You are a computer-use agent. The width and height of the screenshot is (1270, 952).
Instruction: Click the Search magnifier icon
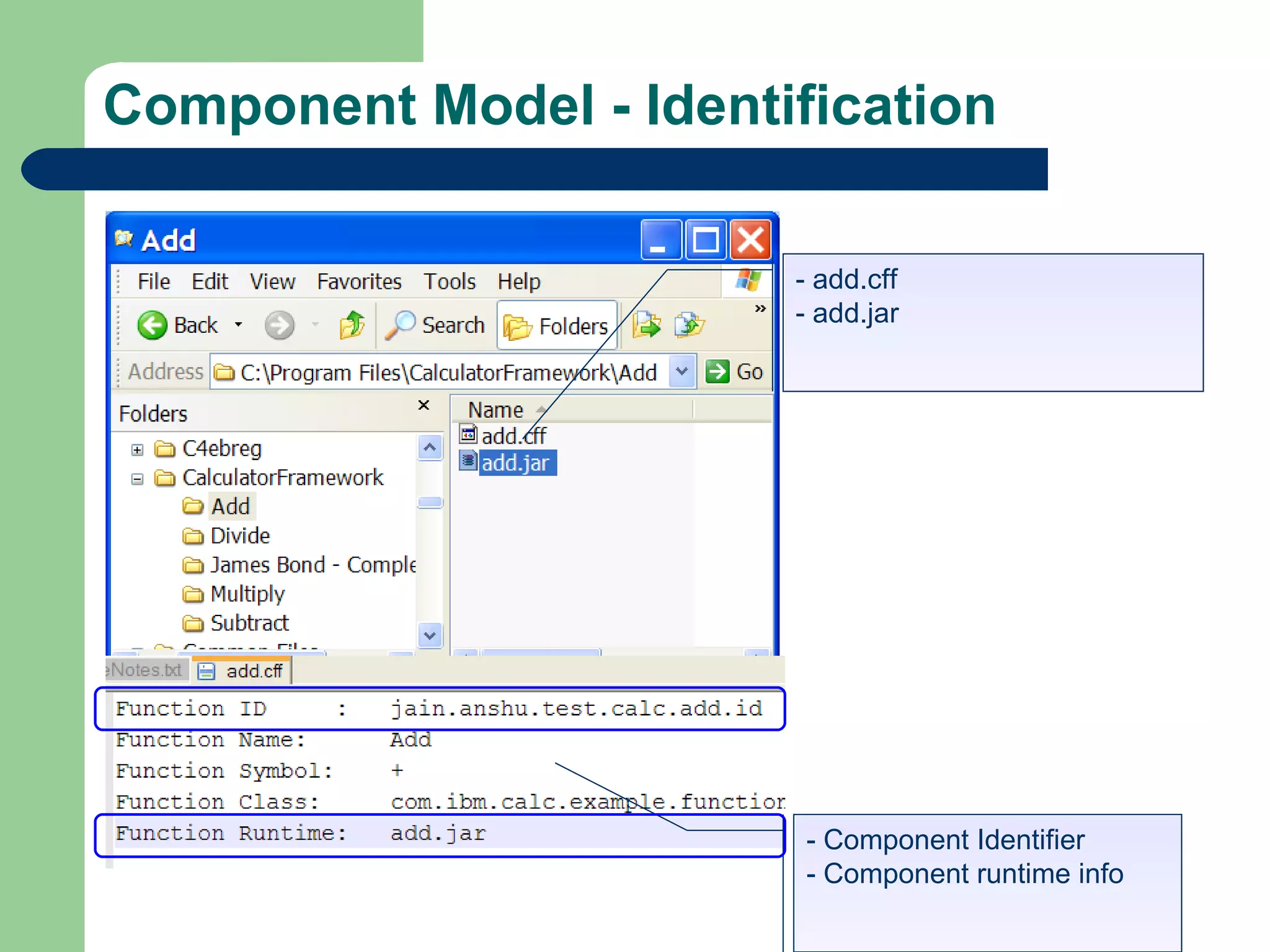400,325
